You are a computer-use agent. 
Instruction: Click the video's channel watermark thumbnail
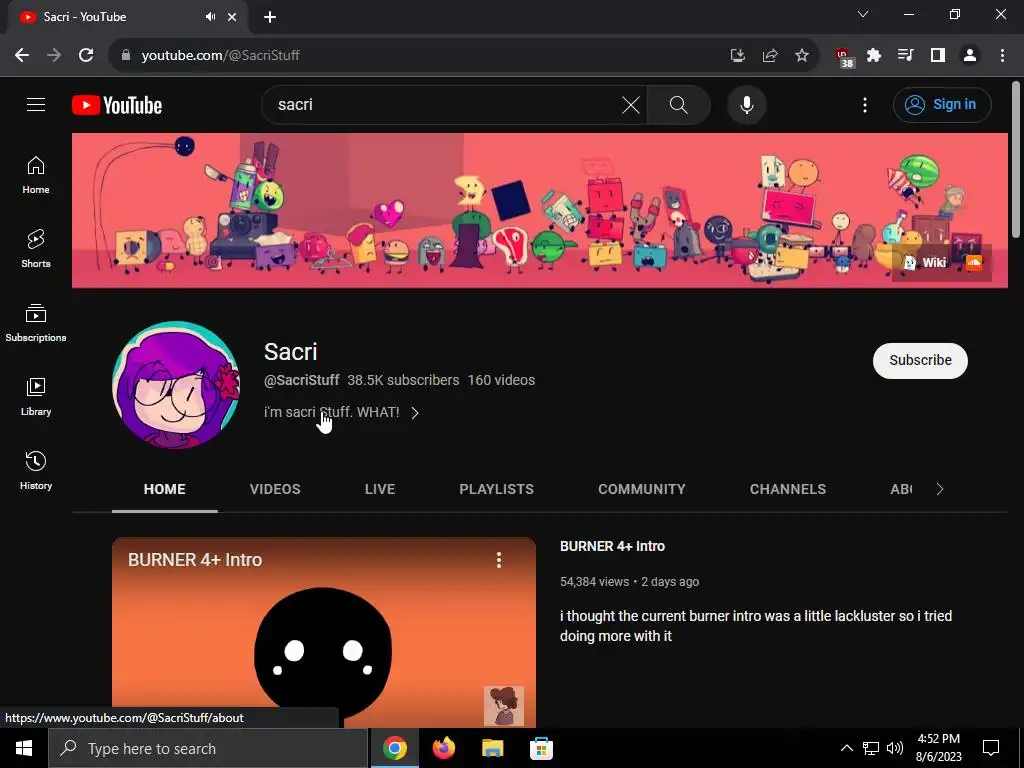coord(504,705)
